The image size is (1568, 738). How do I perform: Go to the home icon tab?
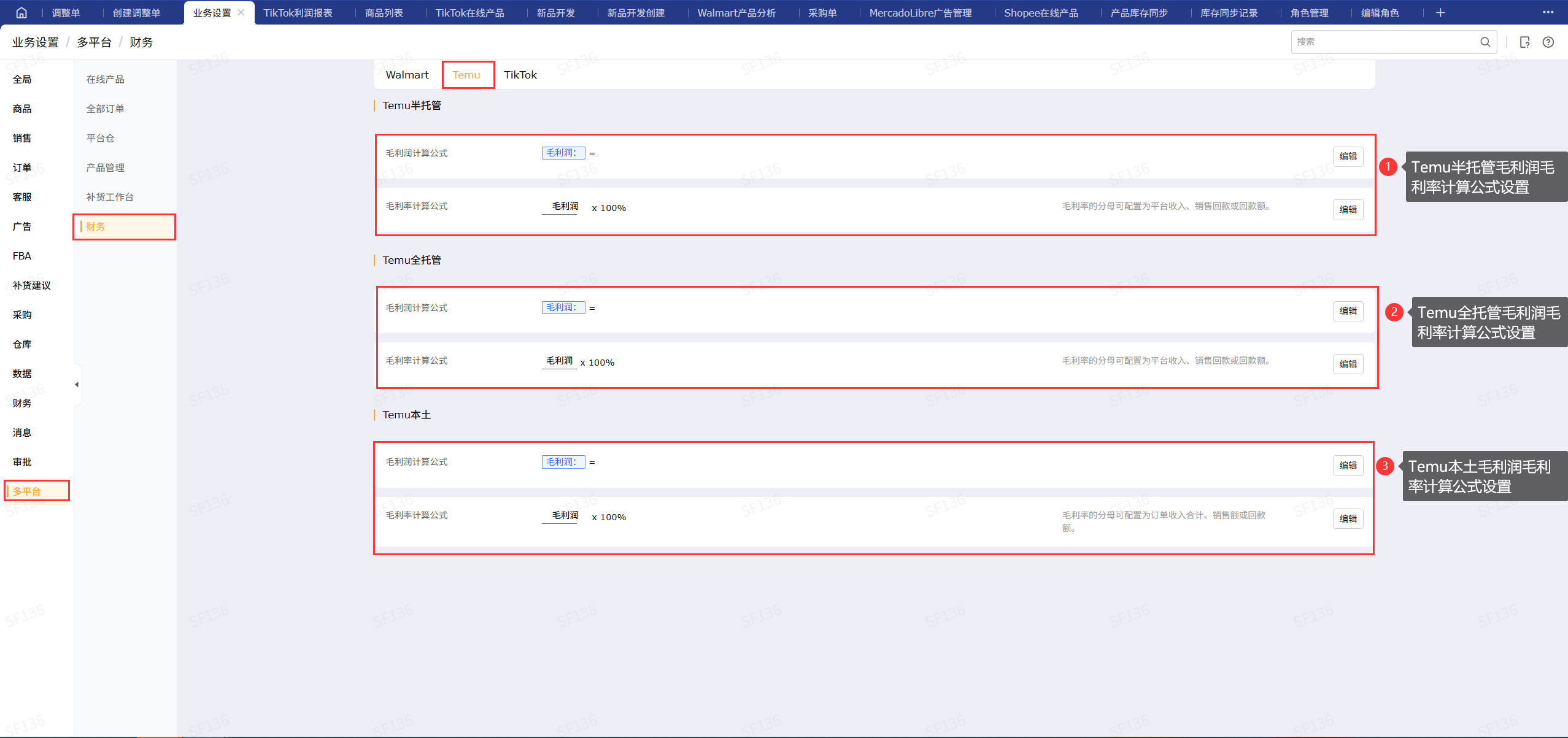[x=21, y=12]
